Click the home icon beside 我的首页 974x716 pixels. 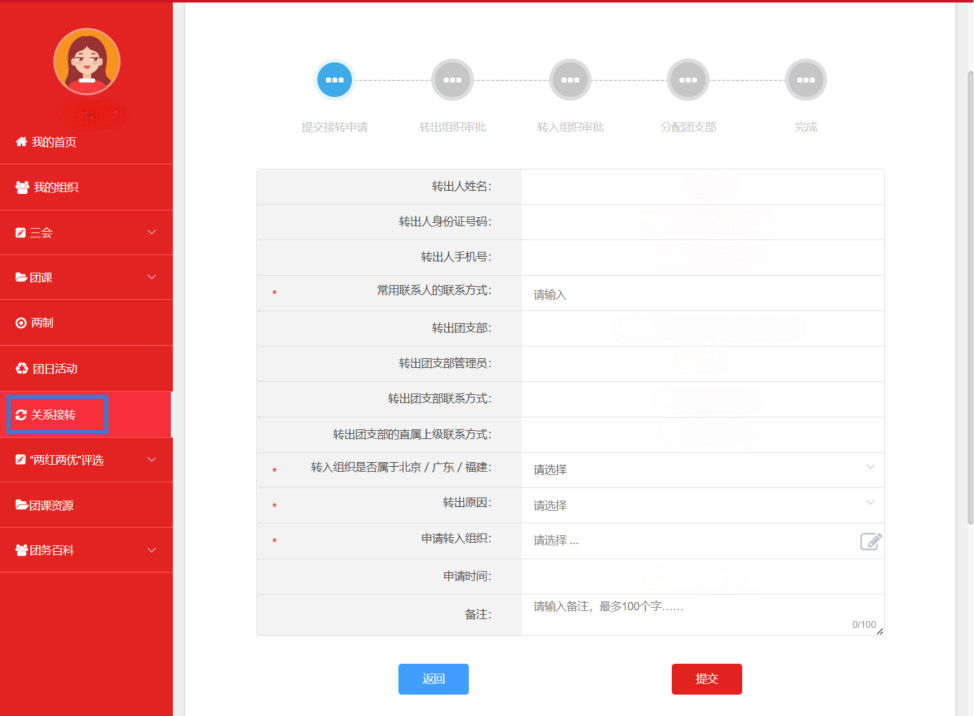pos(21,142)
